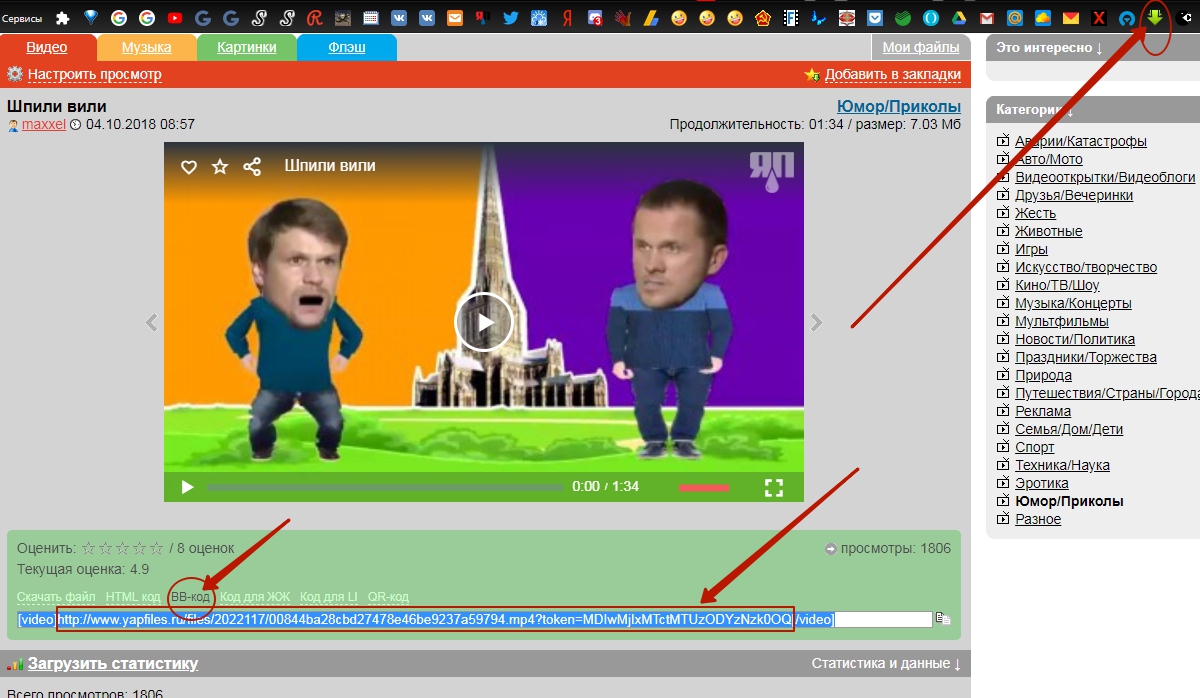Select the HTML код option
The width and height of the screenshot is (1200, 698).
tap(133, 597)
